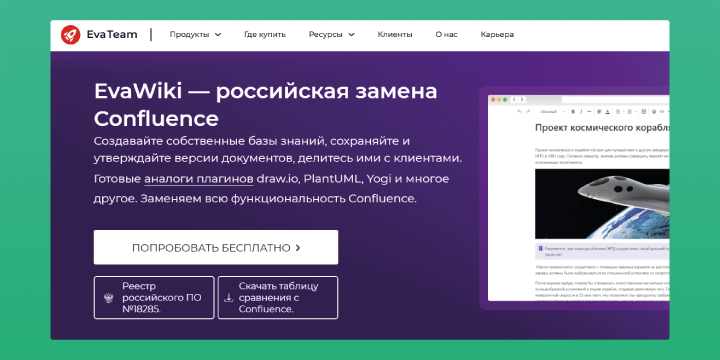
Task: Click the Italic icon in preview toolbar
Action: pyautogui.click(x=581, y=112)
